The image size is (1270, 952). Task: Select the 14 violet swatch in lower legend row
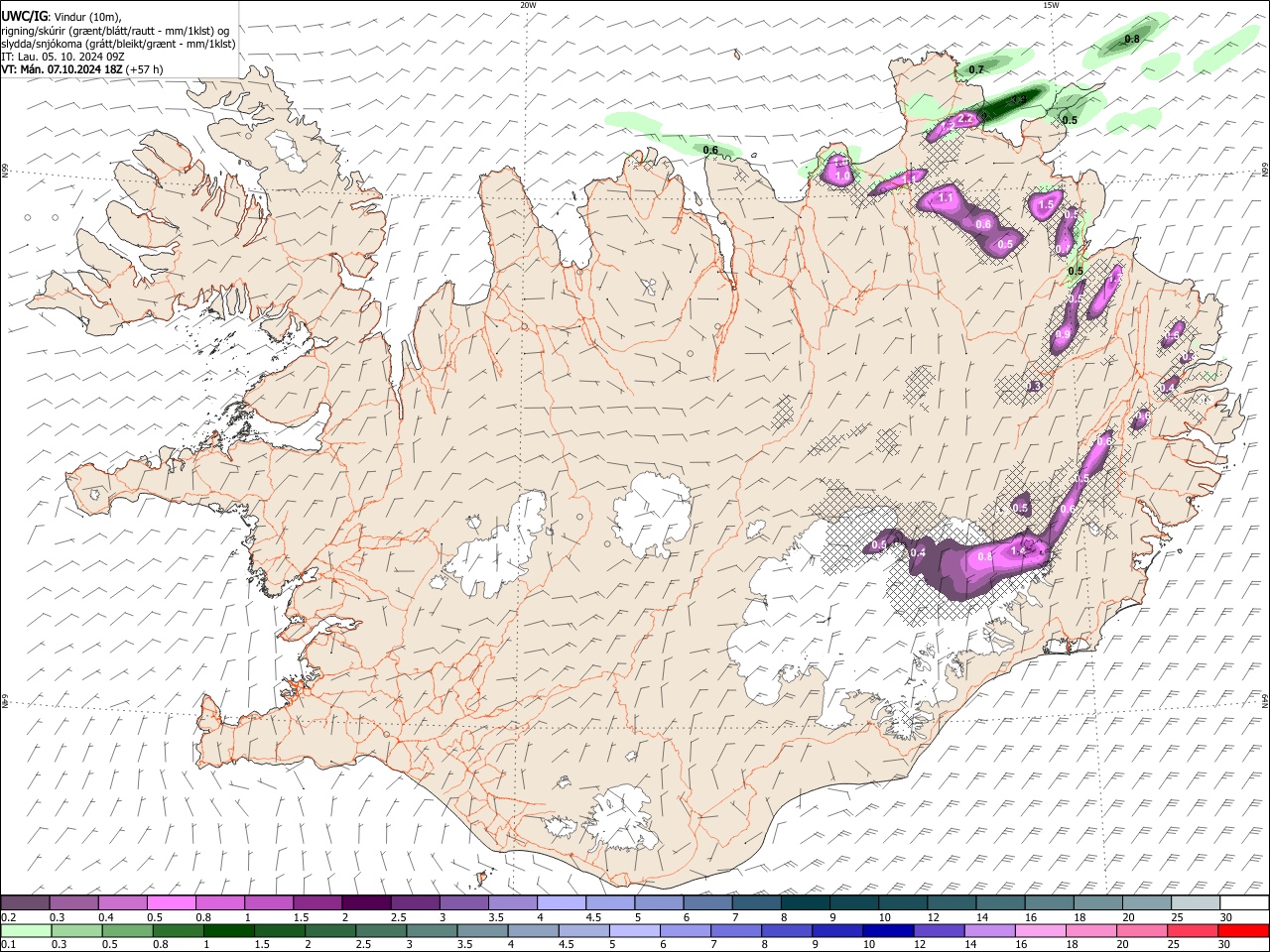point(989,930)
